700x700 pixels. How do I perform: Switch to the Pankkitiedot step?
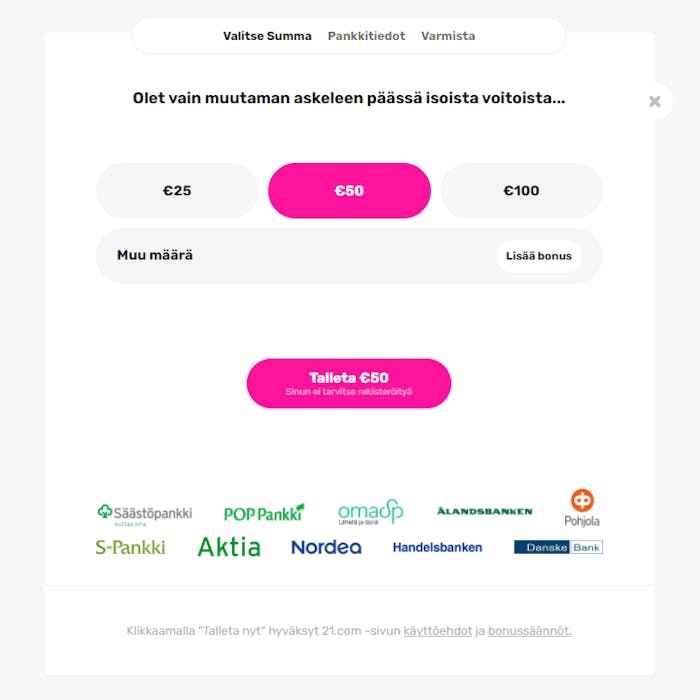[x=367, y=36]
